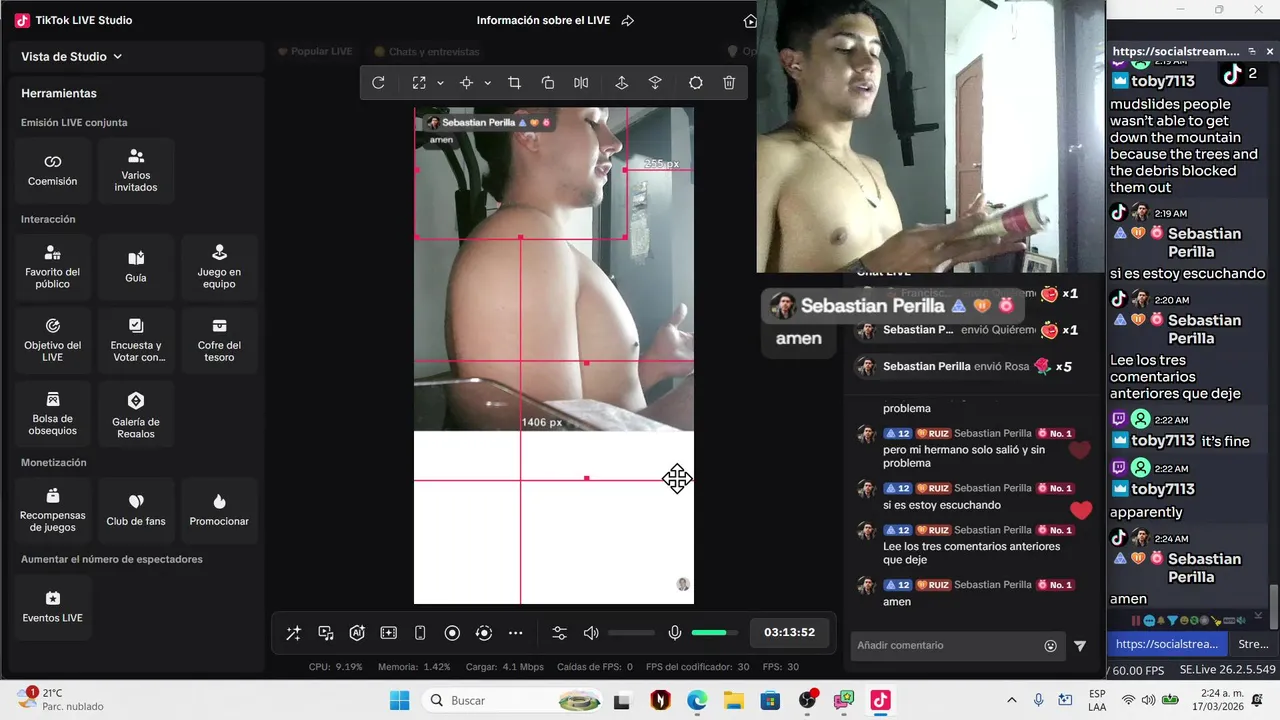Open the dropdown next to the fit-to-screen icon

[x=440, y=83]
